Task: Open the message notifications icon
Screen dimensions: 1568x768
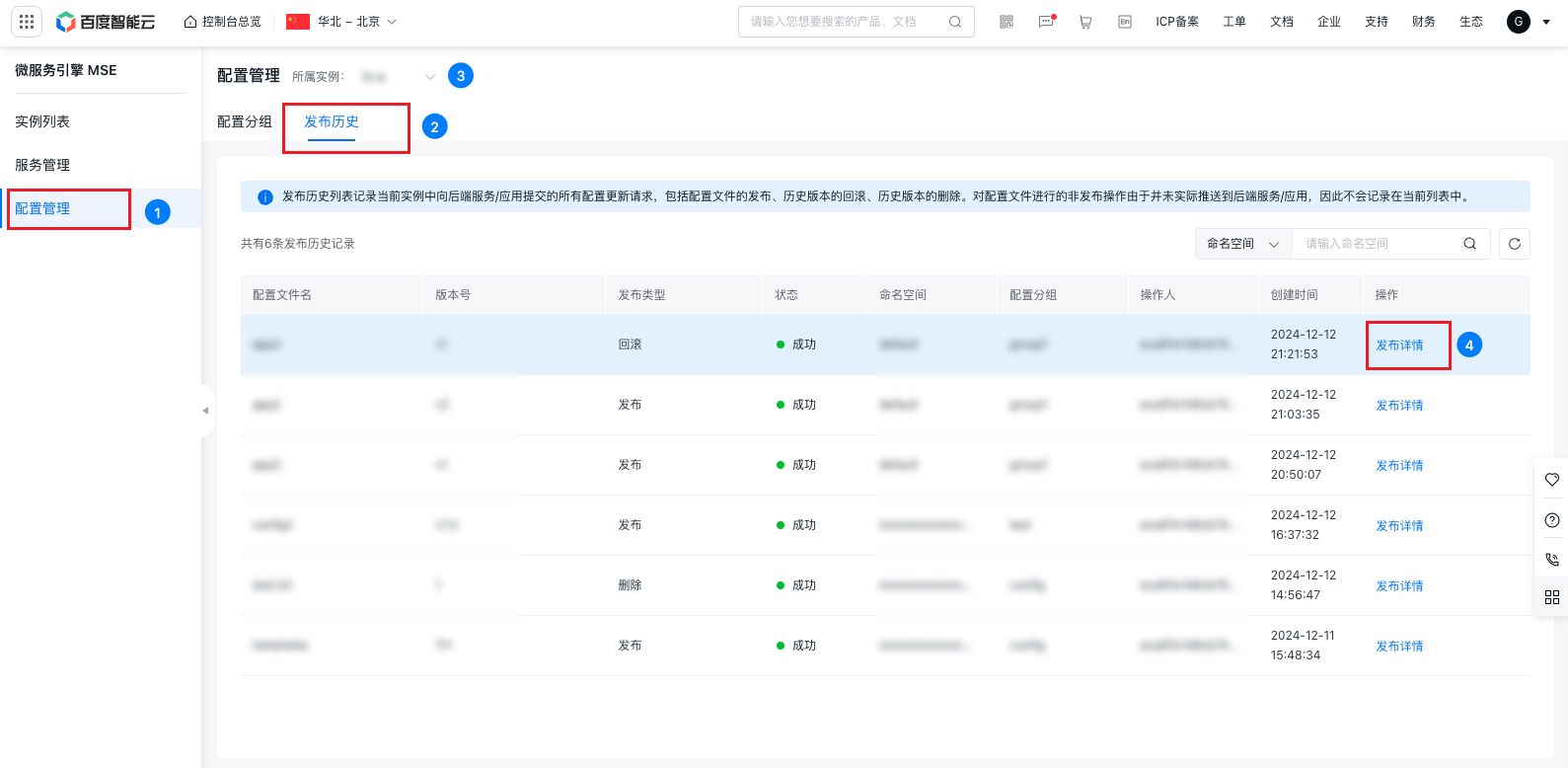Action: 1046,22
